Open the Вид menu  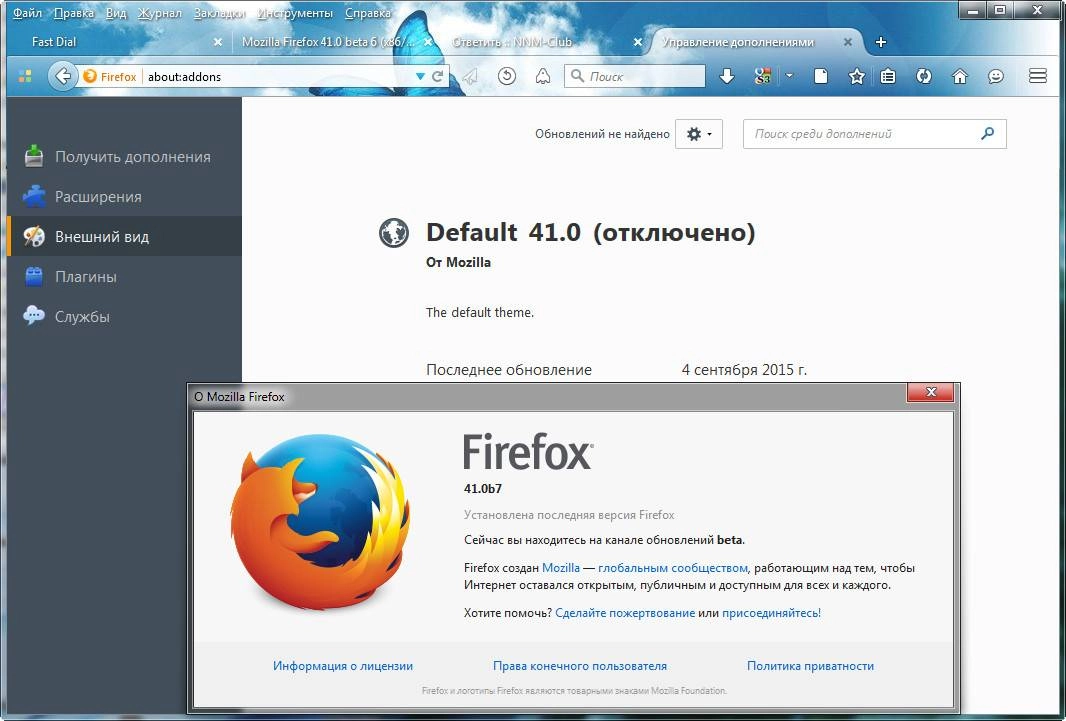click(x=116, y=13)
